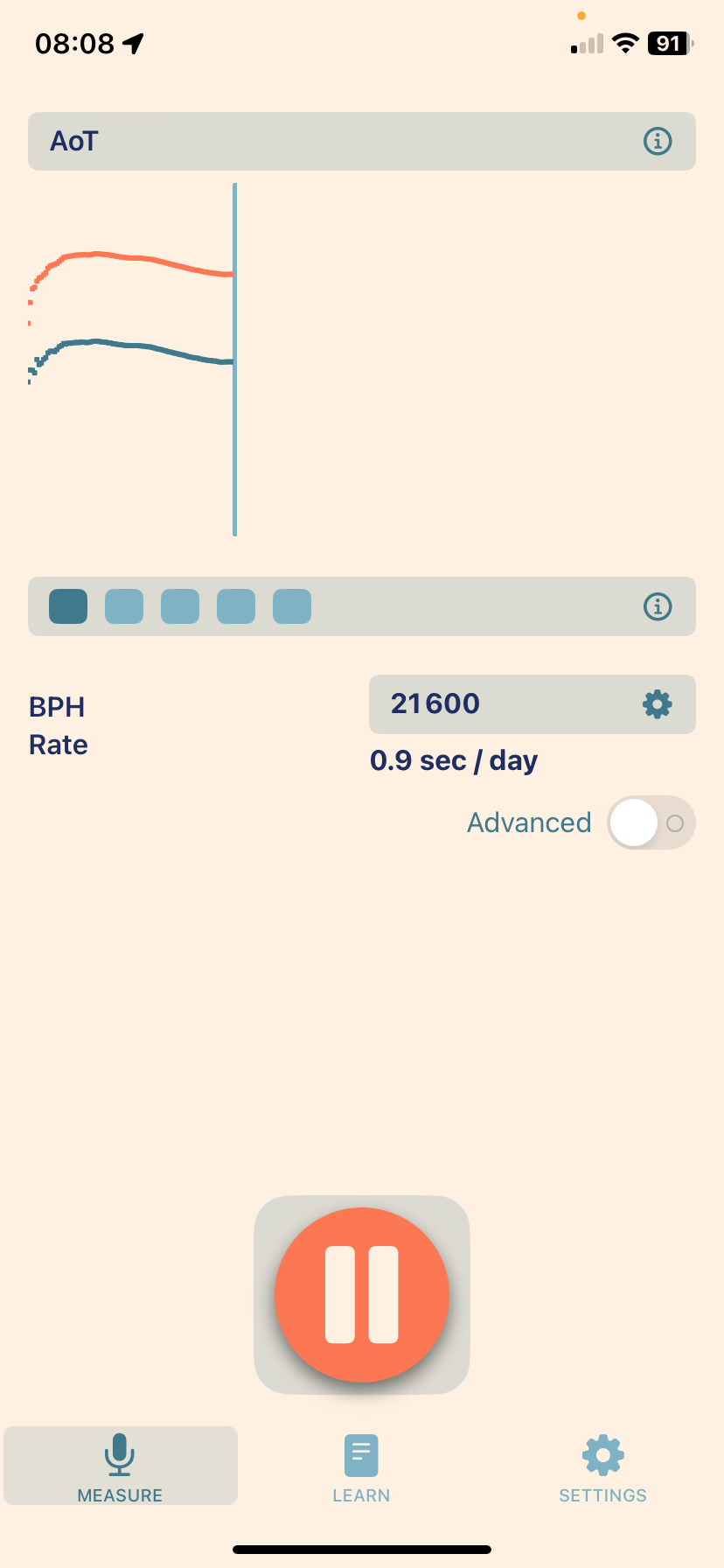
Task: Tap the microphone Measure icon
Action: tap(120, 1454)
